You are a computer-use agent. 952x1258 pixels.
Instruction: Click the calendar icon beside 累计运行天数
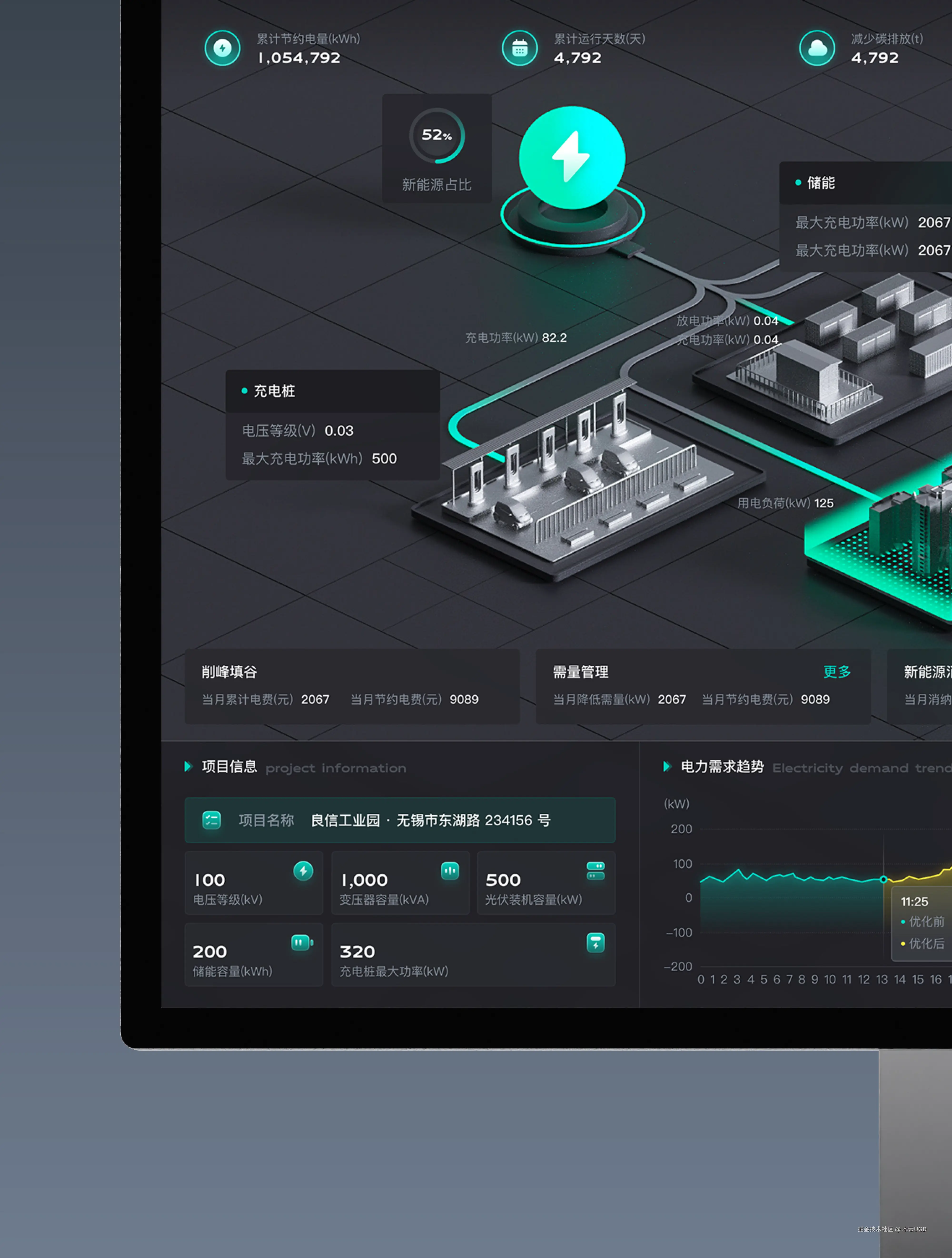tap(520, 48)
